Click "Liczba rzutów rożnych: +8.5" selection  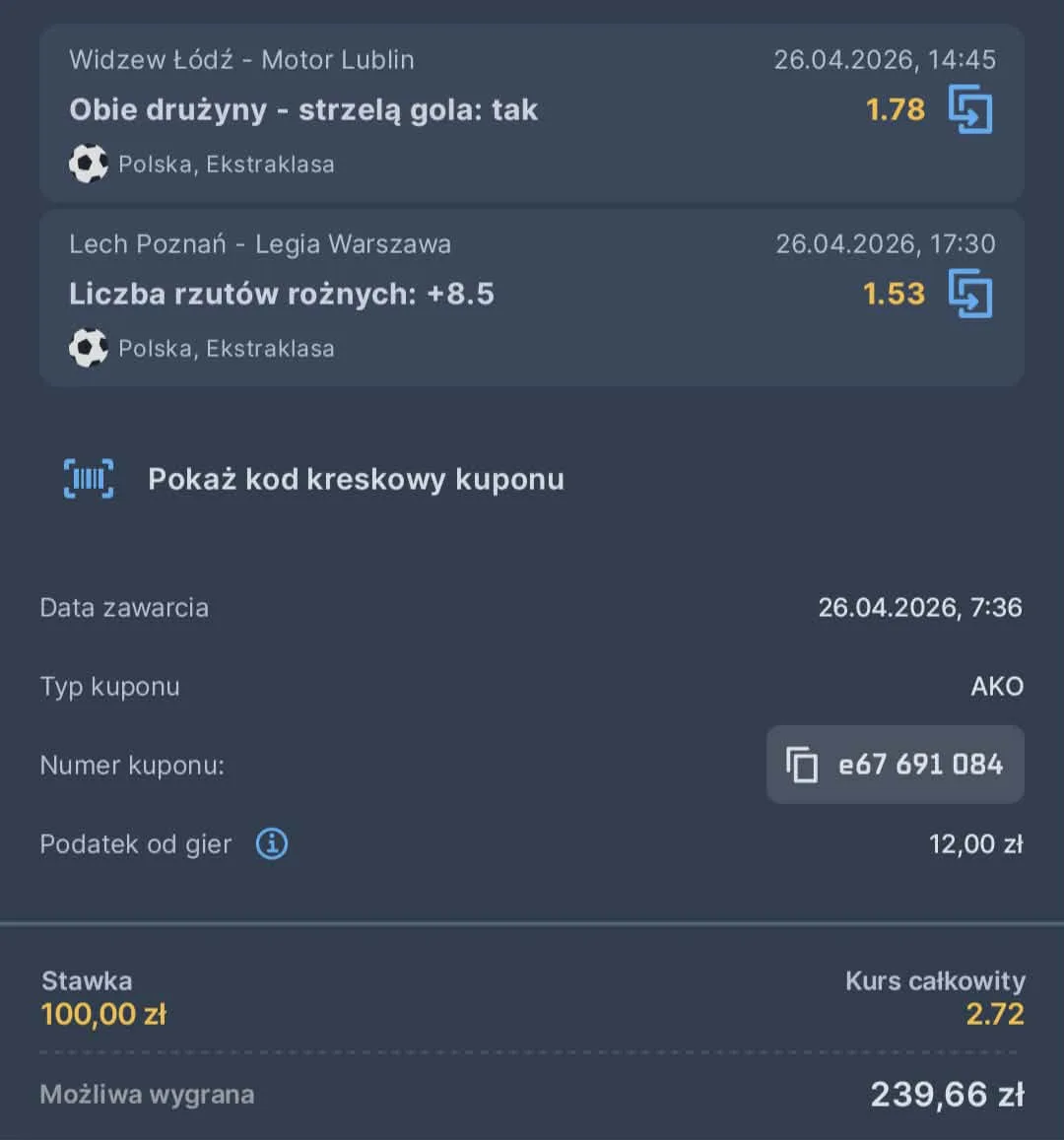(x=283, y=293)
